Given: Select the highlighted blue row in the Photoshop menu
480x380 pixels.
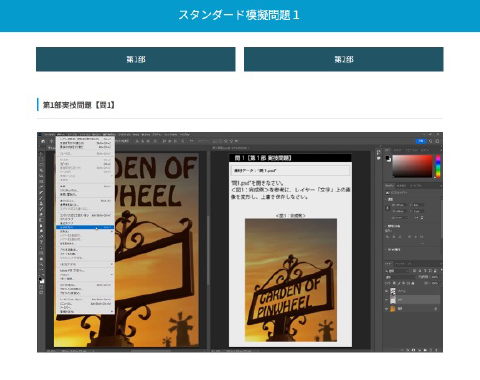Looking at the screenshot, I should pyautogui.click(x=85, y=227).
